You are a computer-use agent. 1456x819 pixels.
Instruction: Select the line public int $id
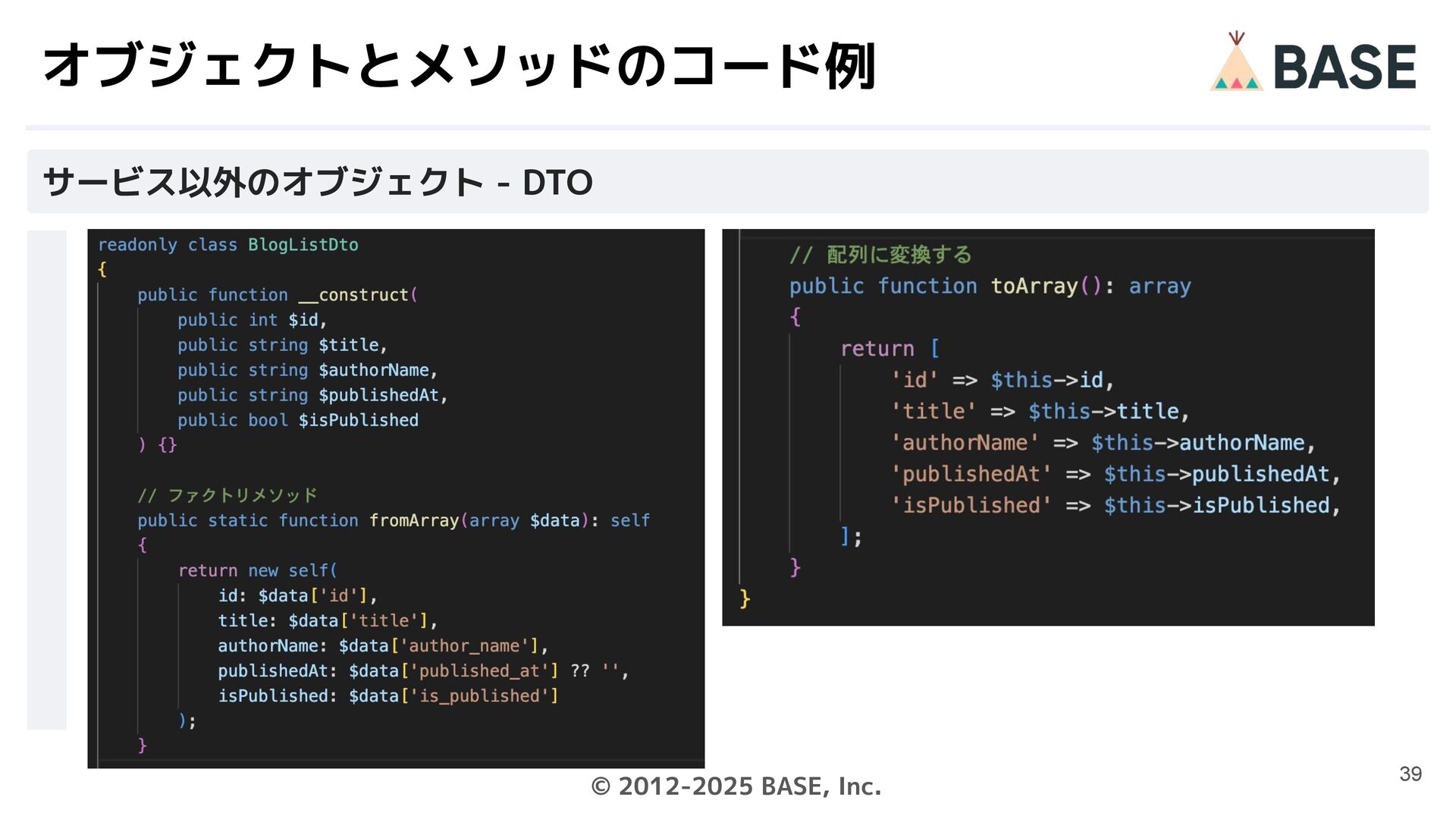pos(253,320)
